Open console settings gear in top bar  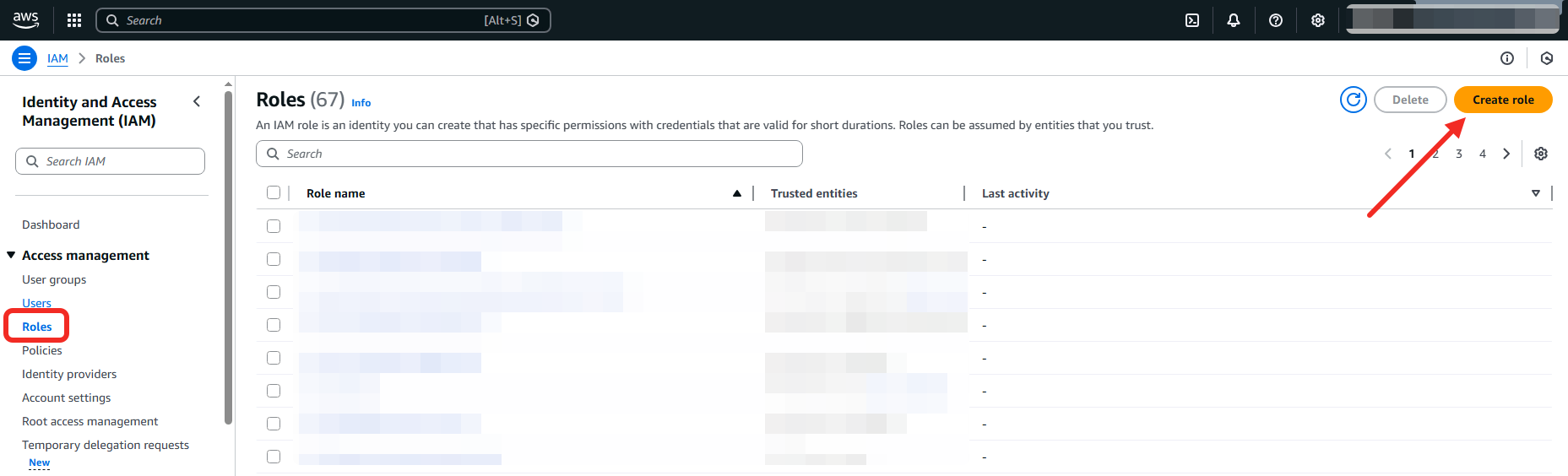[1318, 20]
